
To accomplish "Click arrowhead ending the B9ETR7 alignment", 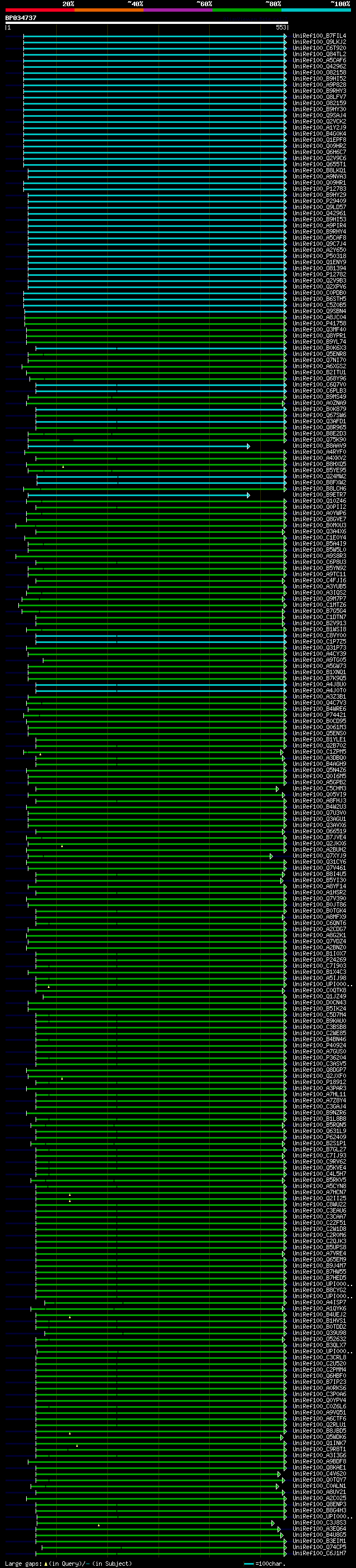I will click(248, 495).
